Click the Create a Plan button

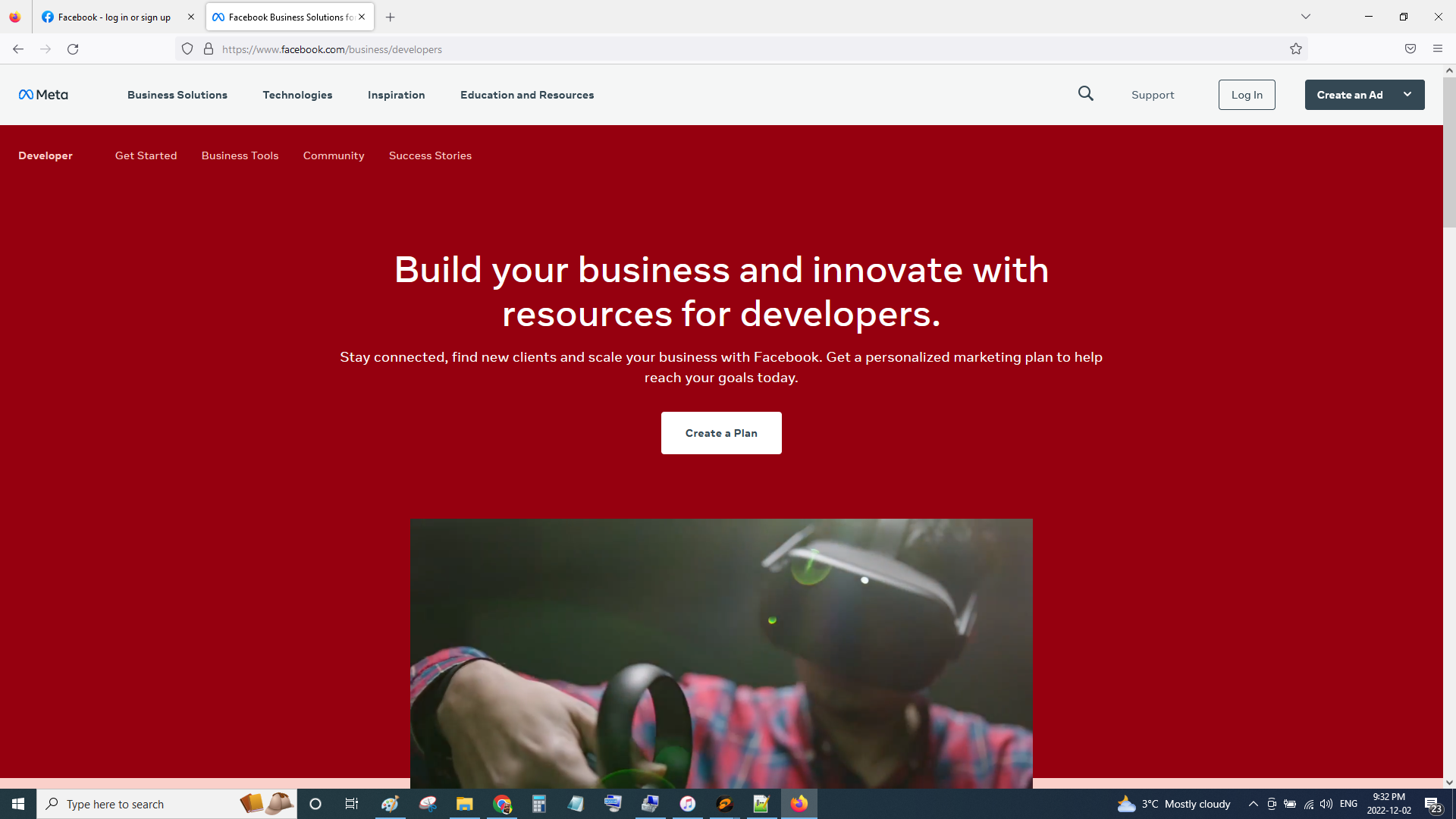(721, 433)
